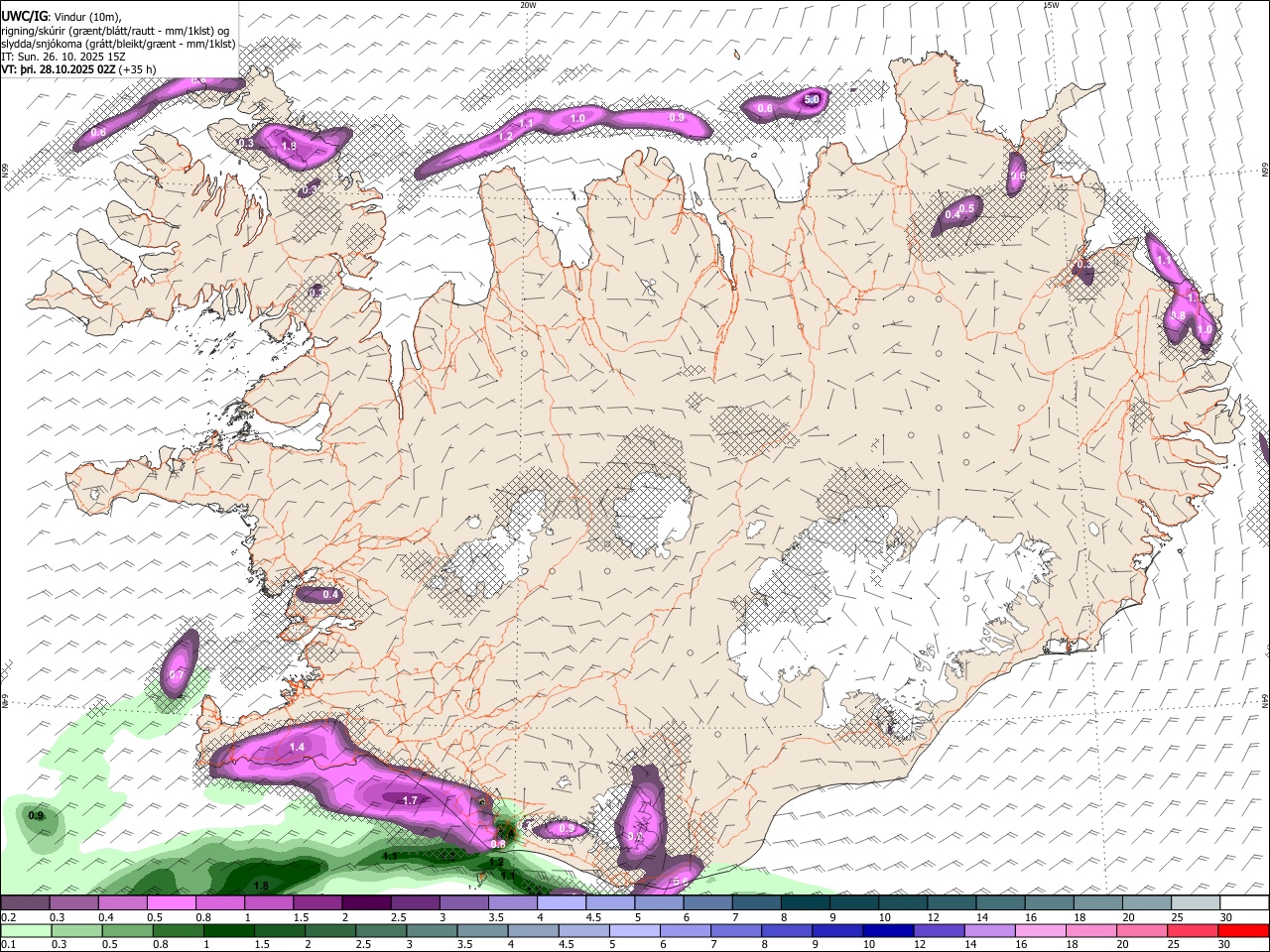1270x952 pixels.
Task: Click the top legend row's numeric label "4.5"
Action: point(593,917)
